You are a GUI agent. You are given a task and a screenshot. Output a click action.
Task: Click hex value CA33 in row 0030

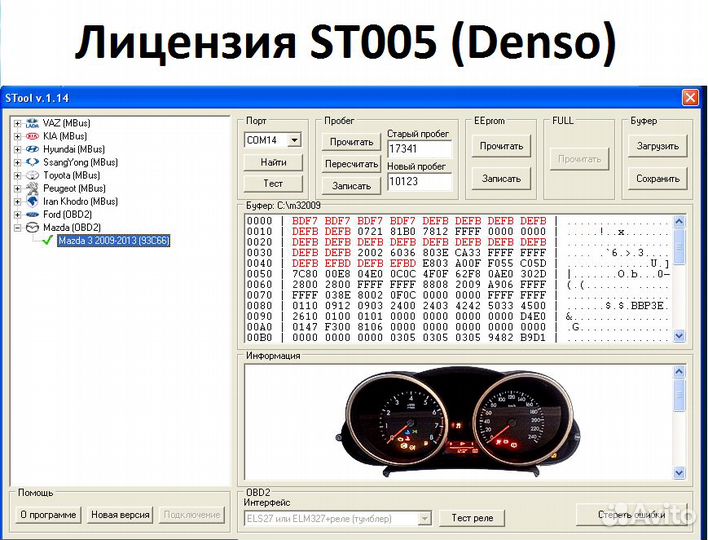click(x=468, y=253)
